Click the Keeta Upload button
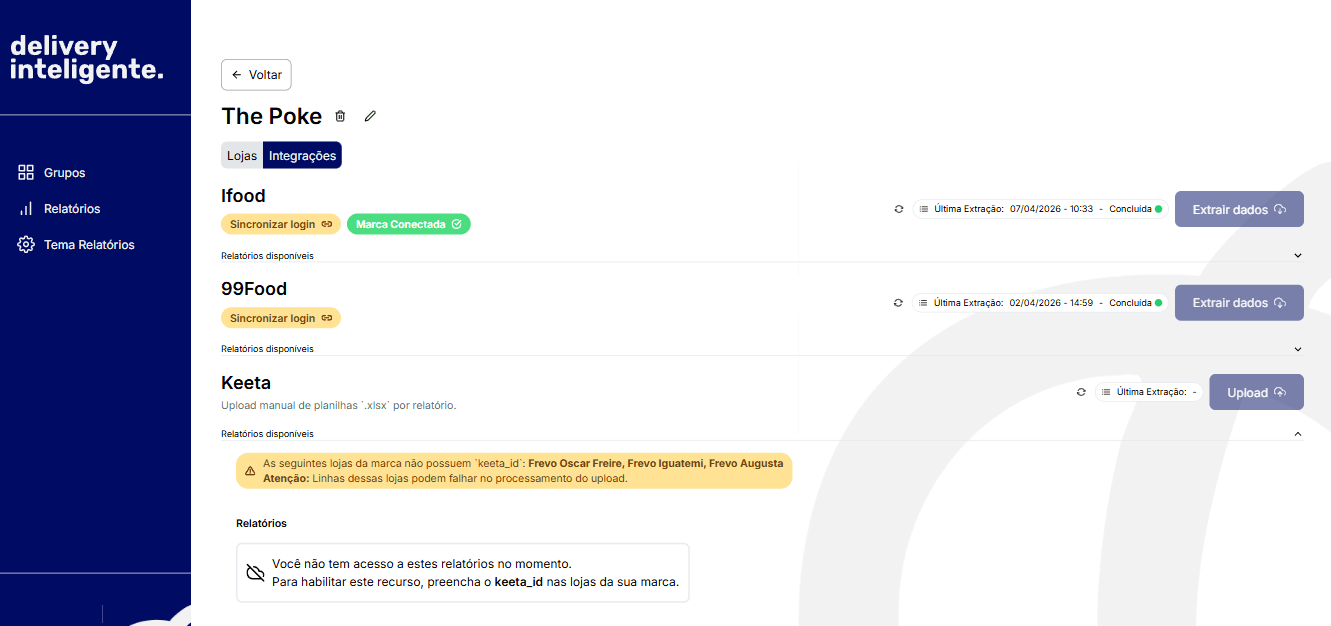This screenshot has width=1331, height=626. coord(1257,392)
